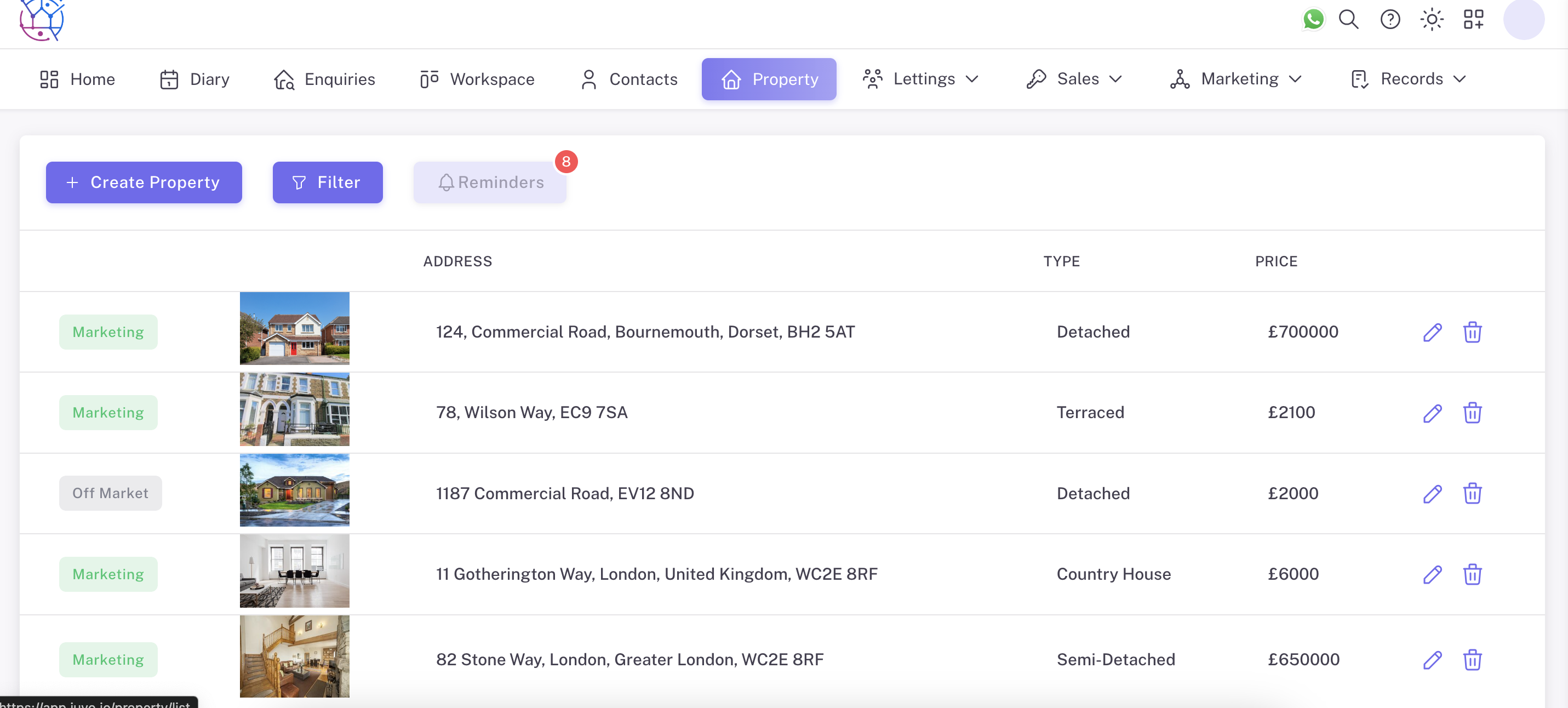This screenshot has height=708, width=1568.
Task: Expand the Lettings dropdown menu
Action: pyautogui.click(x=920, y=79)
